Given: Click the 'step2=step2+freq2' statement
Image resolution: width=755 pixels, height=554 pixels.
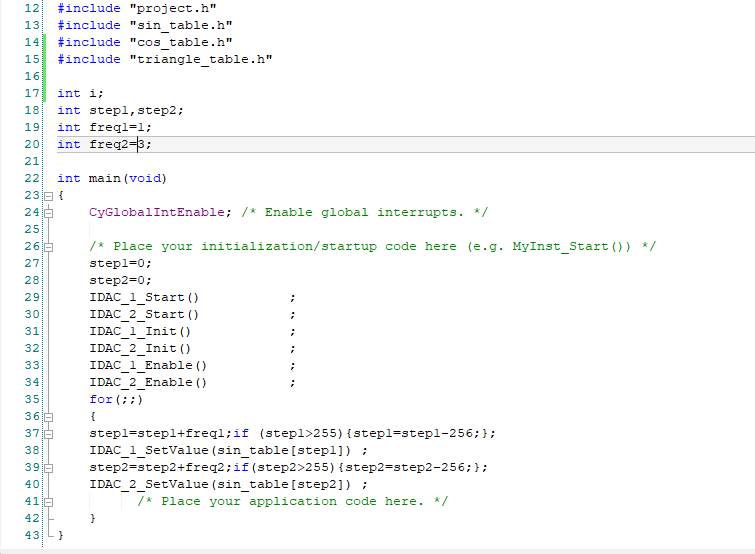Looking at the screenshot, I should click(156, 467).
